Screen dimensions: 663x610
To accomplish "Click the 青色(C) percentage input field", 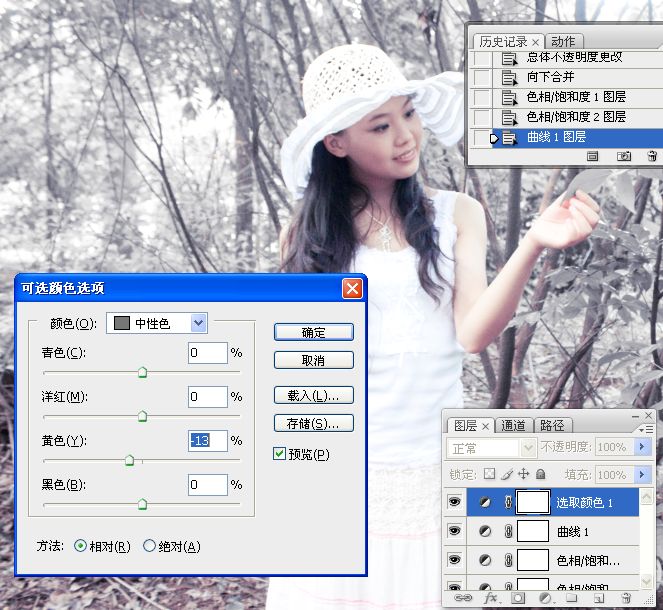I will pos(208,353).
